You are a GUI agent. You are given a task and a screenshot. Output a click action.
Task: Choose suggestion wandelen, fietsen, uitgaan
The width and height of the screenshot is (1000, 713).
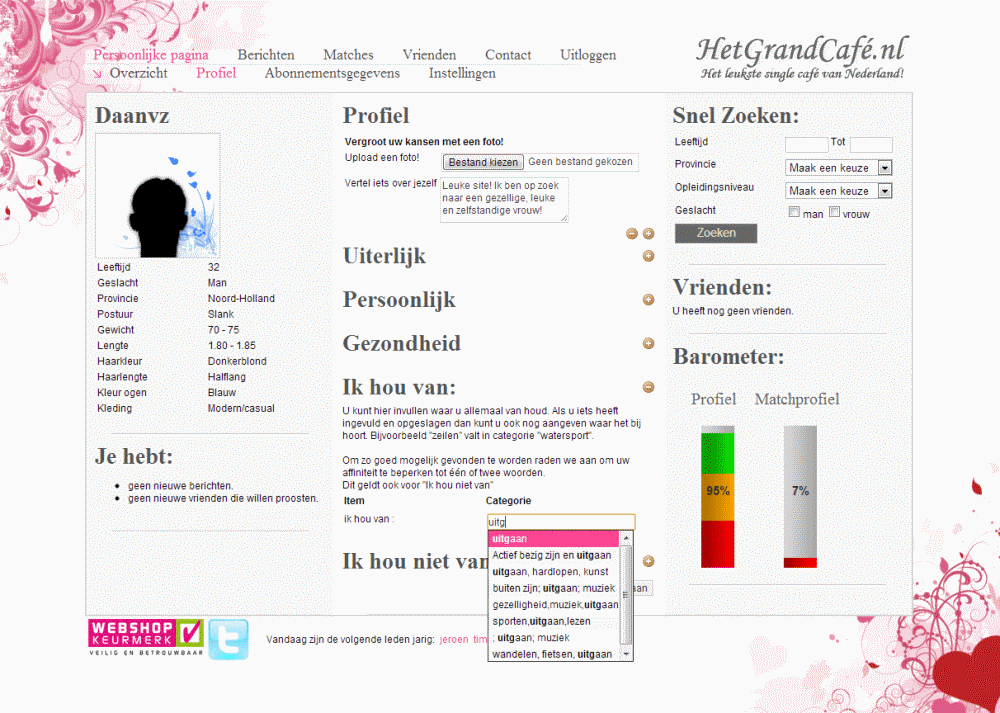coord(554,654)
